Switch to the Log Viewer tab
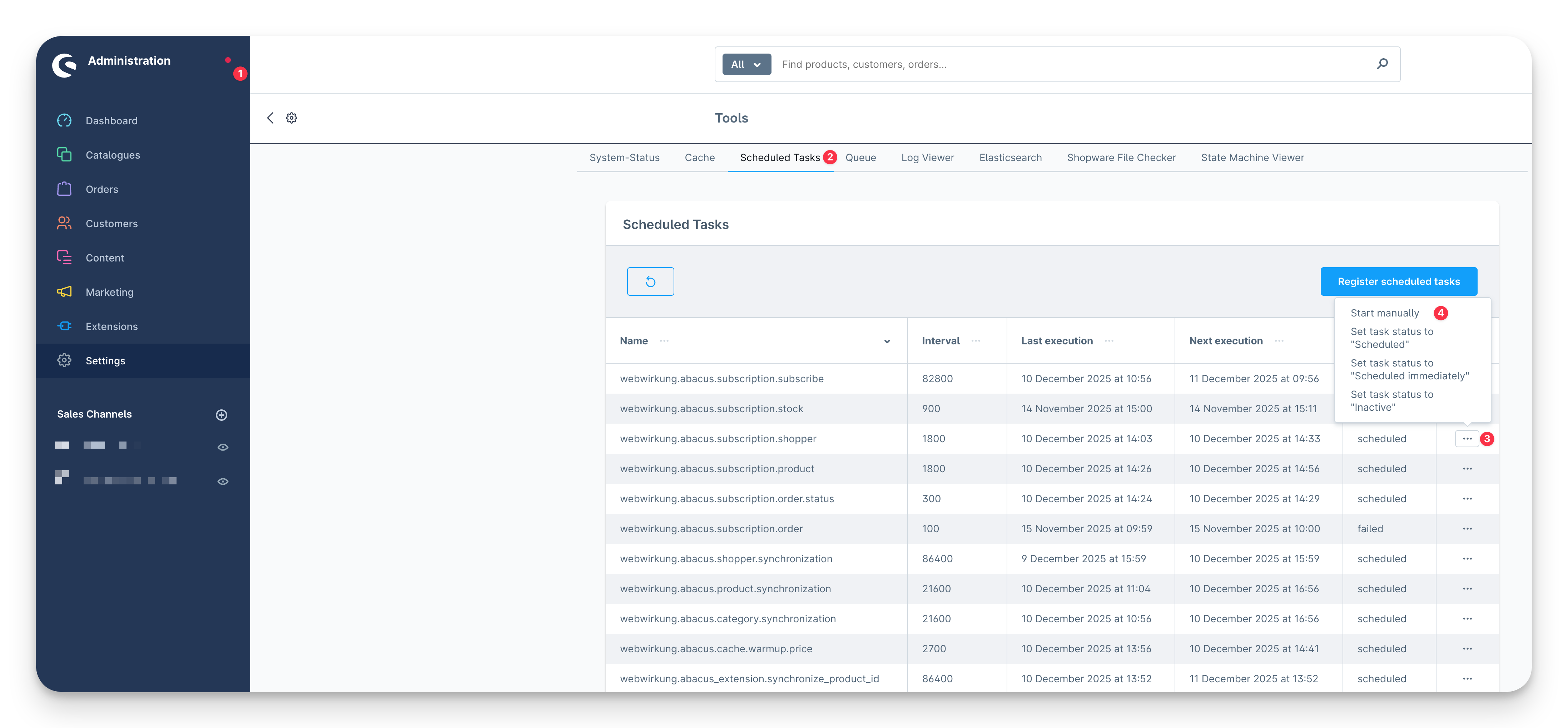Screen dimensions: 1568x728 click(927, 158)
